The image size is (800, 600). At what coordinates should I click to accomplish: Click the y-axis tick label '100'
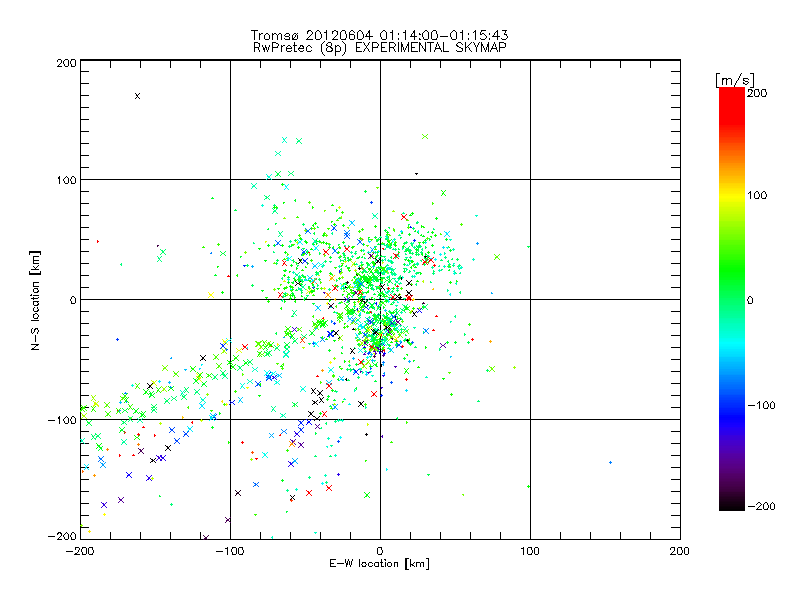[x=66, y=180]
